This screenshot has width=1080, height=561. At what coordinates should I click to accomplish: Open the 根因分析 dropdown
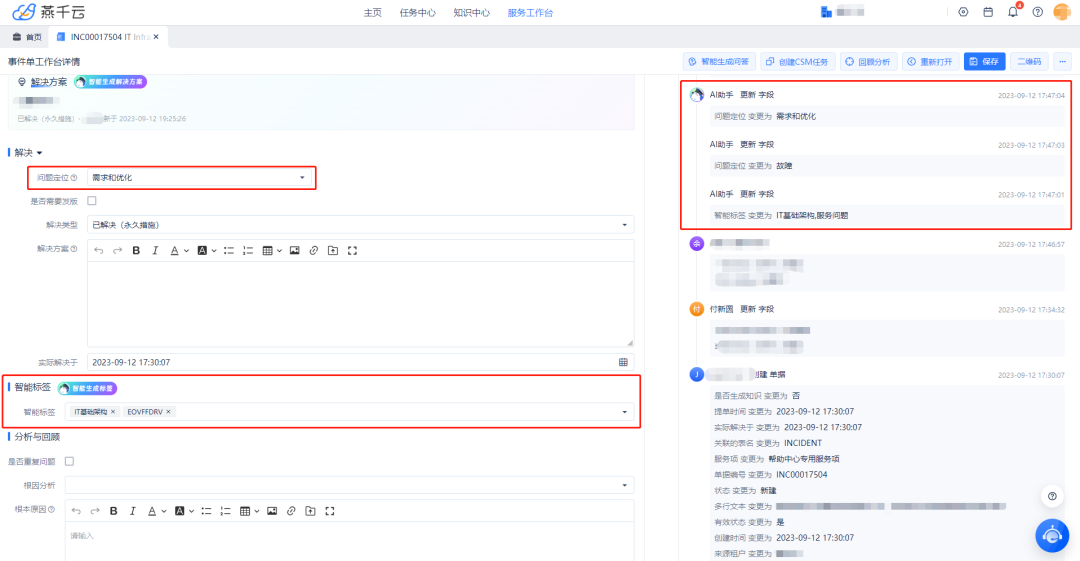pos(349,485)
